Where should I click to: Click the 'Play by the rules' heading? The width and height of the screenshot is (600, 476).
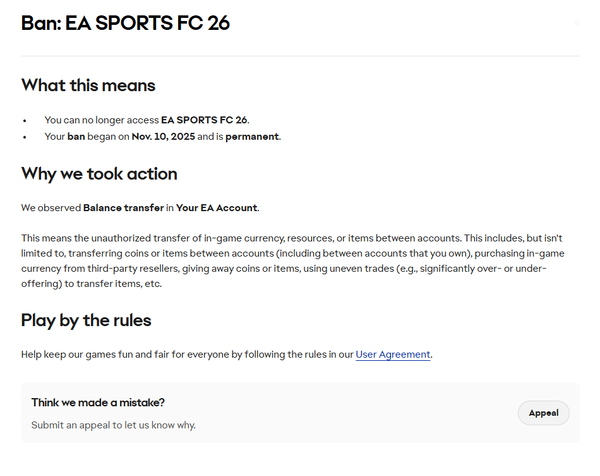coord(86,321)
